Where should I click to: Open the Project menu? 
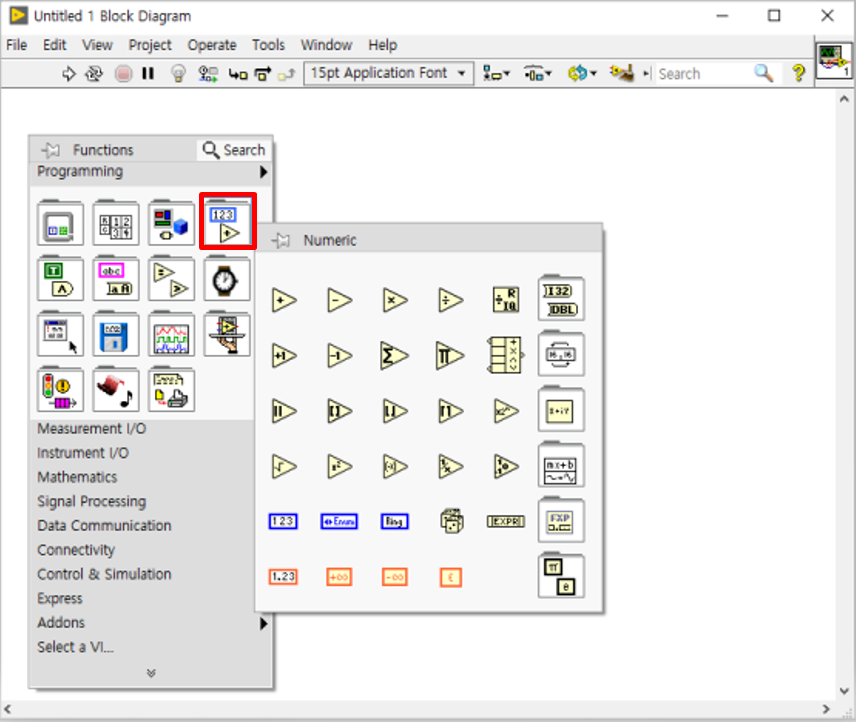pyautogui.click(x=150, y=45)
